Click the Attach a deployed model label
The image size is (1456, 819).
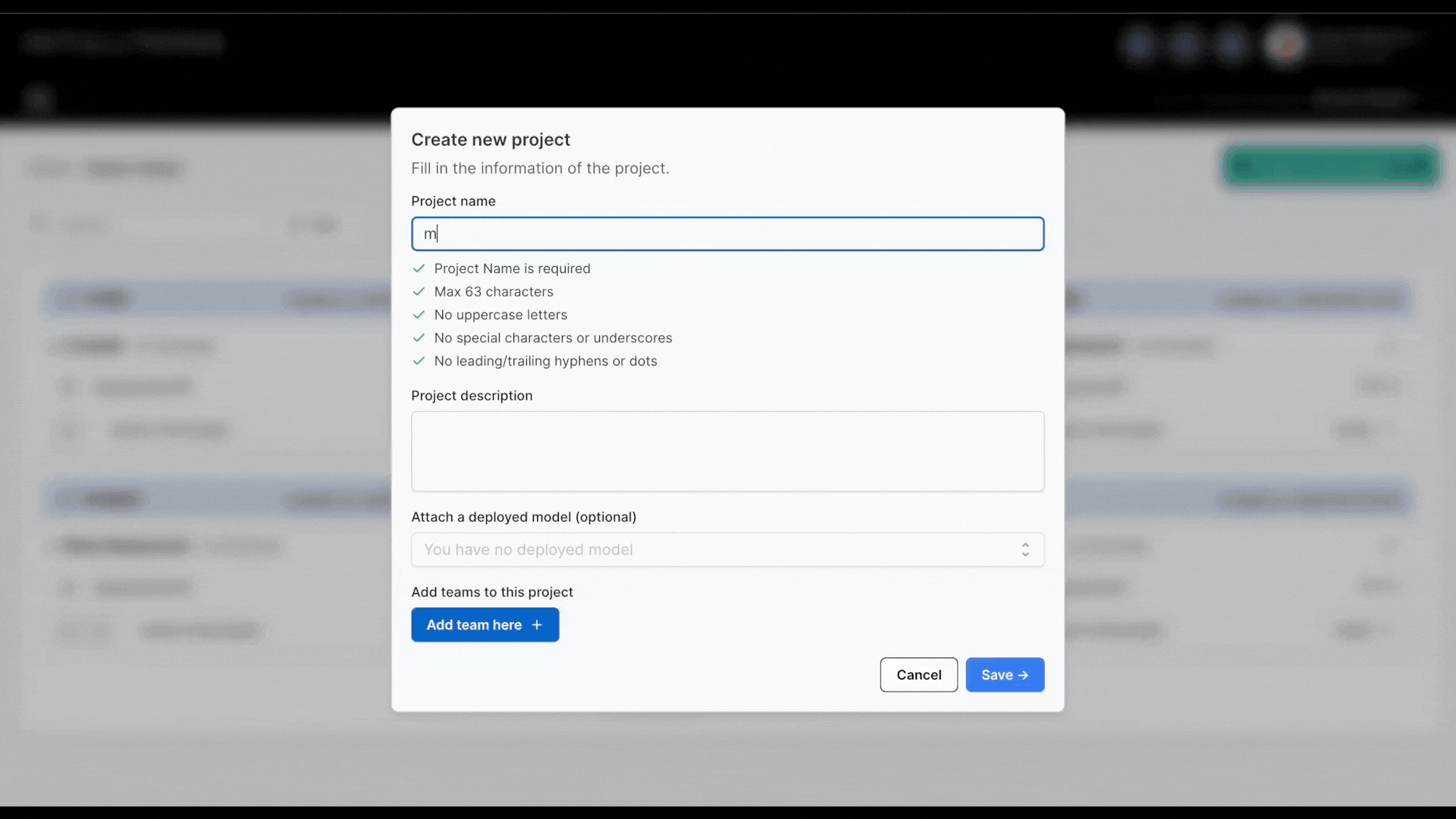(x=523, y=517)
